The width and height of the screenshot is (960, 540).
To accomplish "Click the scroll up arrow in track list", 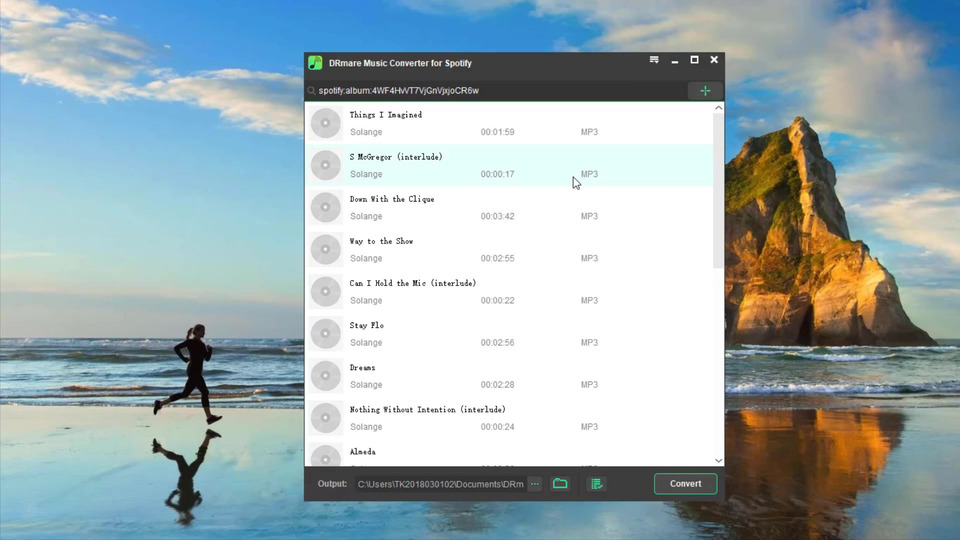I will pyautogui.click(x=719, y=108).
